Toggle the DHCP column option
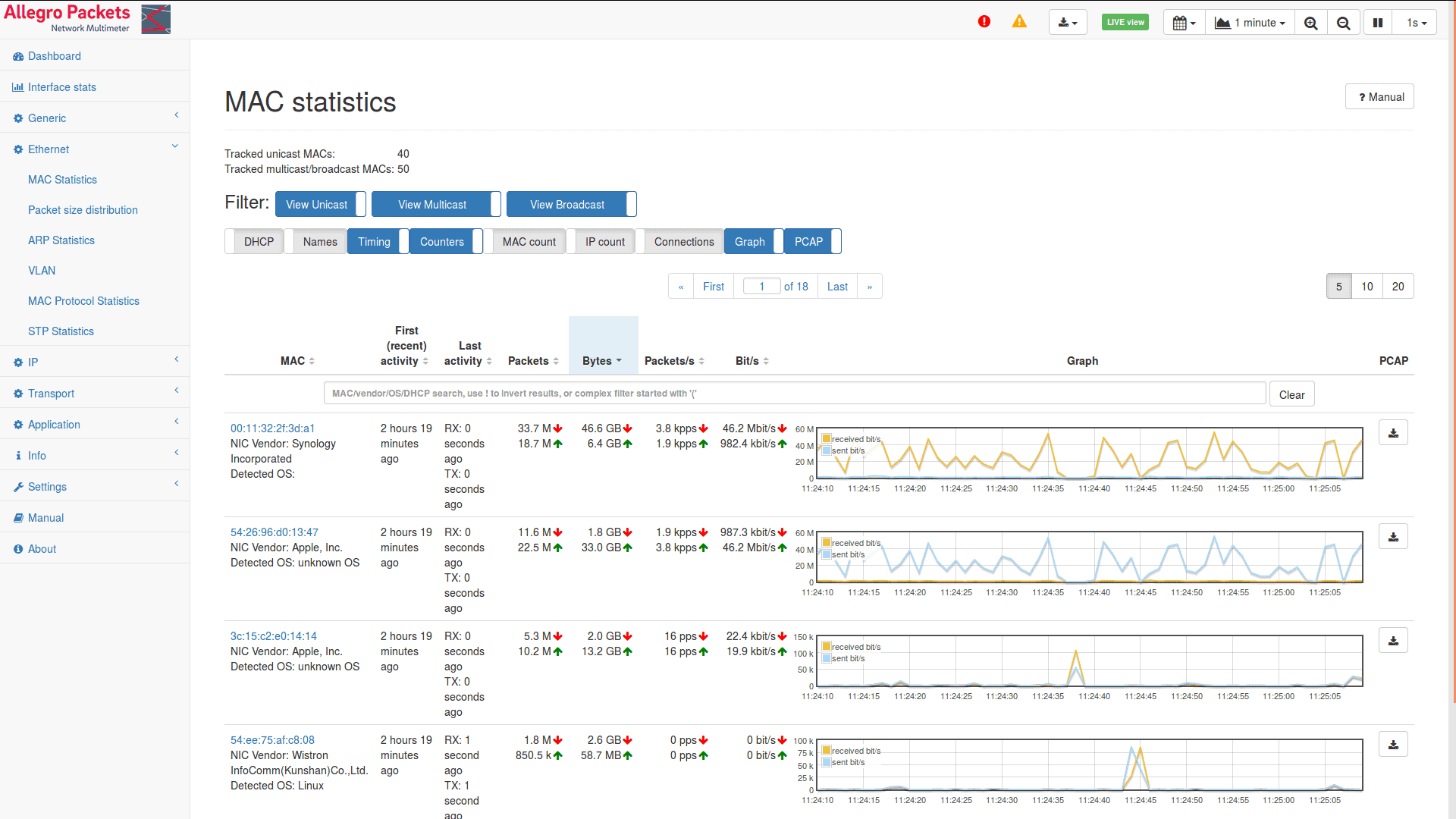1456x819 pixels. coord(254,242)
